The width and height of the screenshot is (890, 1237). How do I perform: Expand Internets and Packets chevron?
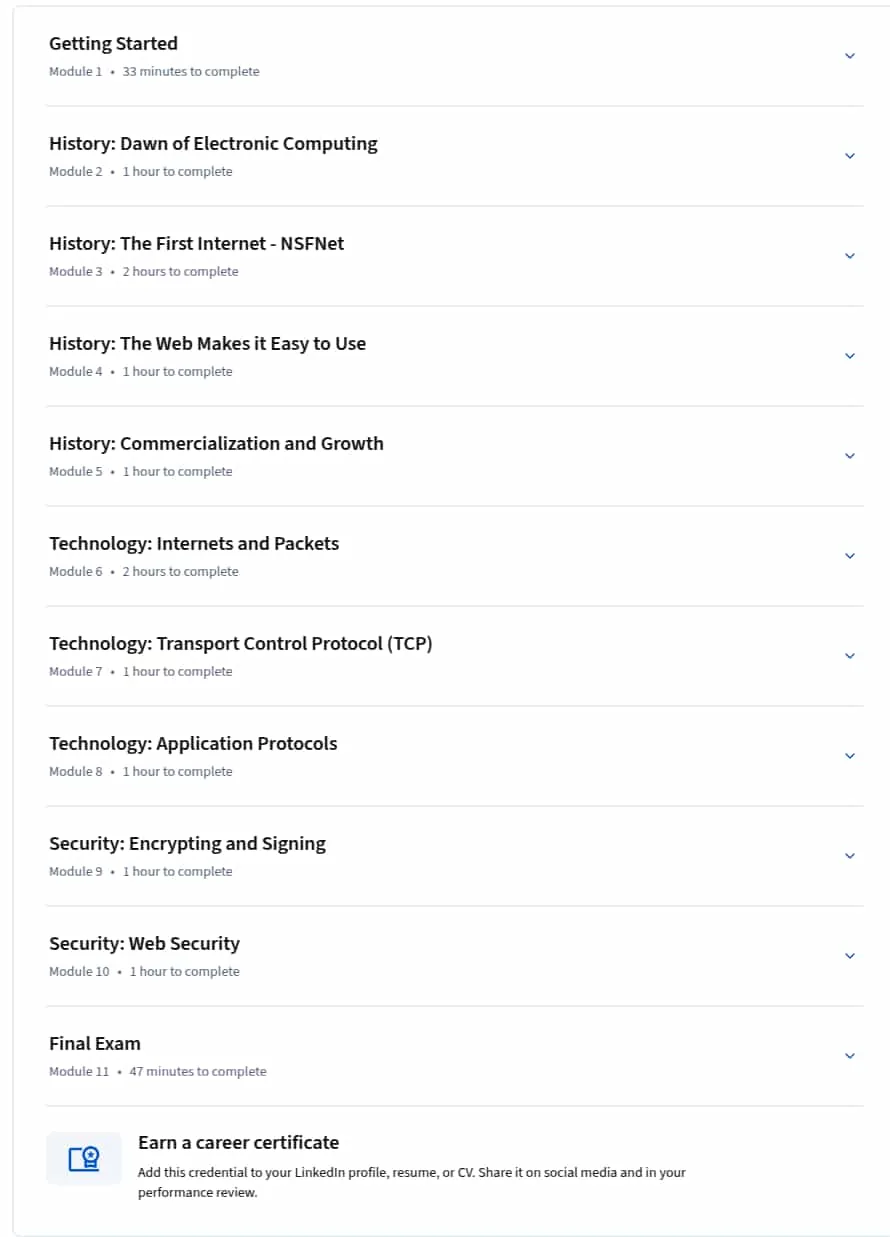[x=850, y=556]
